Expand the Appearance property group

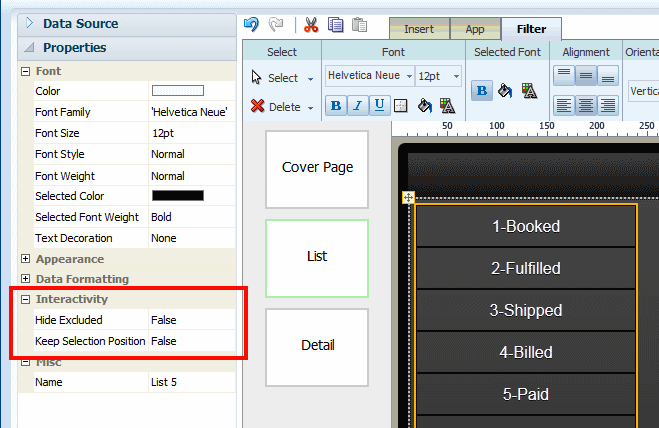click(x=26, y=259)
